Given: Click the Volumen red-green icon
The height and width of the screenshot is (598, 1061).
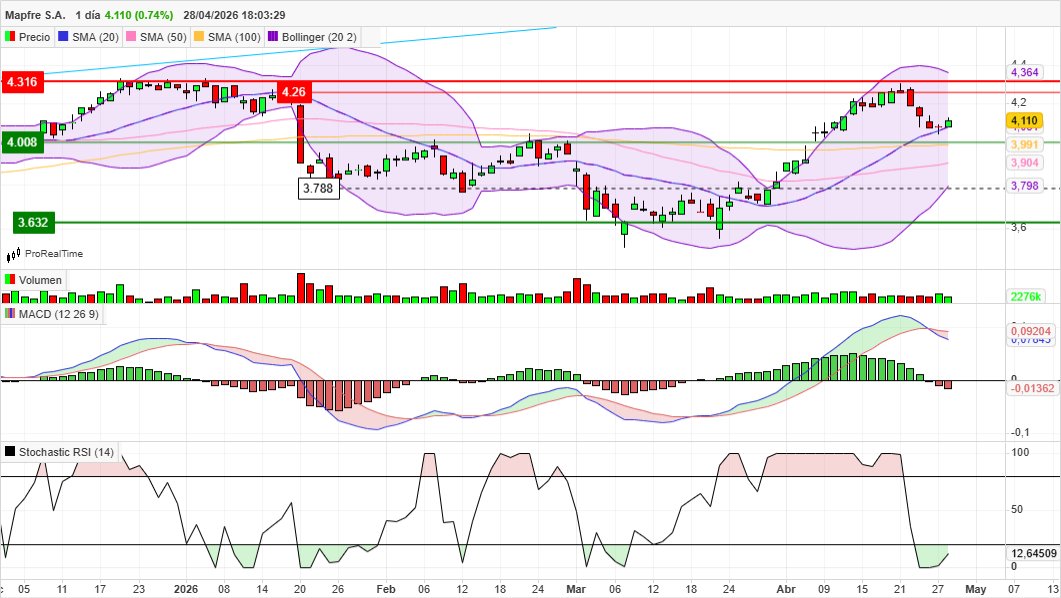Looking at the screenshot, I should coord(9,279).
